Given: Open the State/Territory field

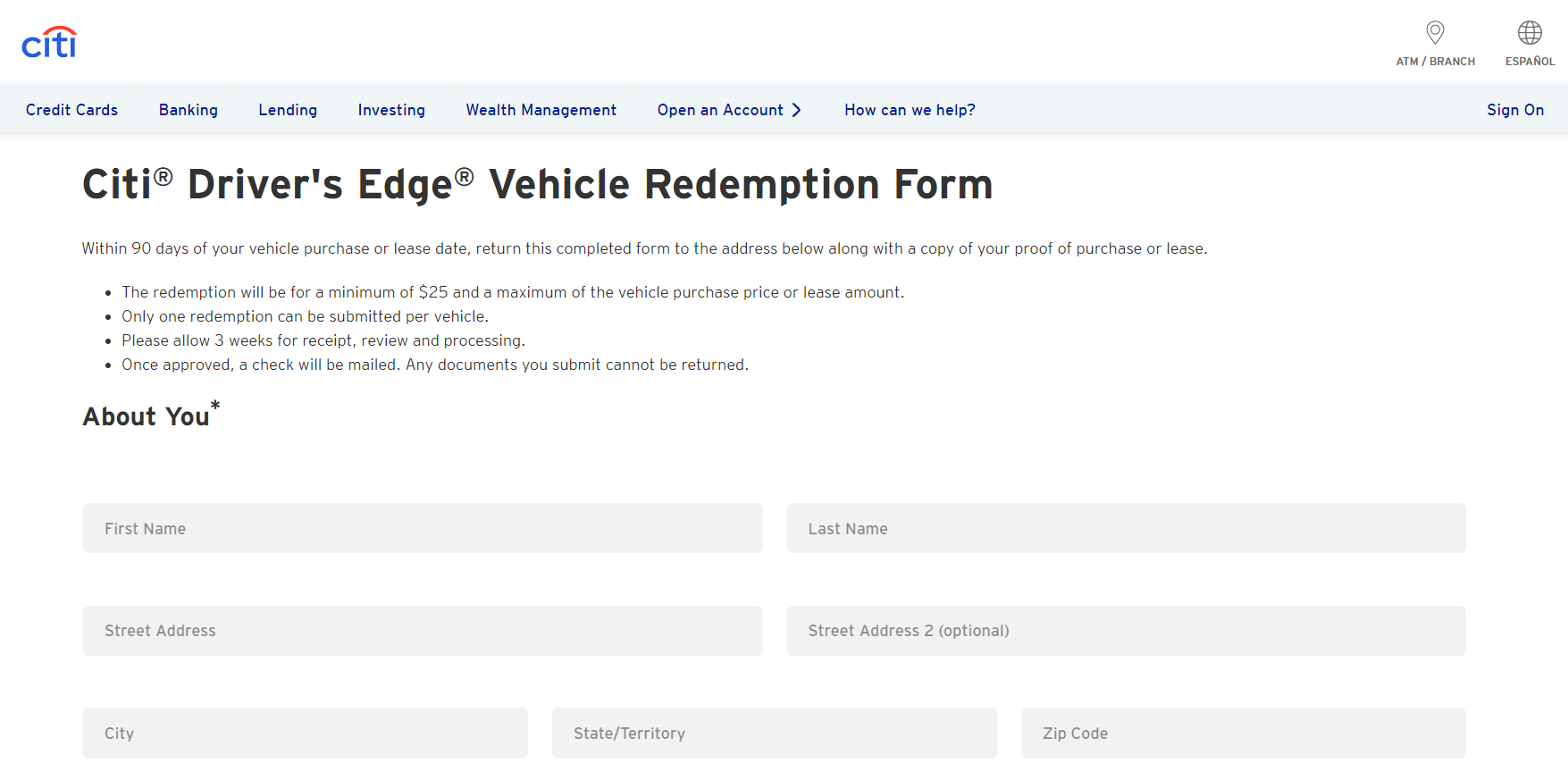Looking at the screenshot, I should click(x=775, y=734).
